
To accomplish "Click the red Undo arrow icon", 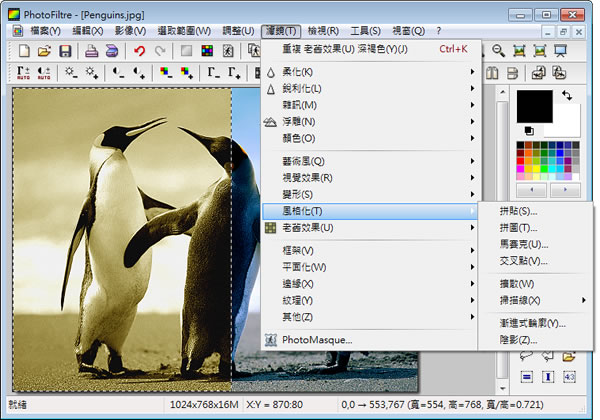I will [139, 51].
